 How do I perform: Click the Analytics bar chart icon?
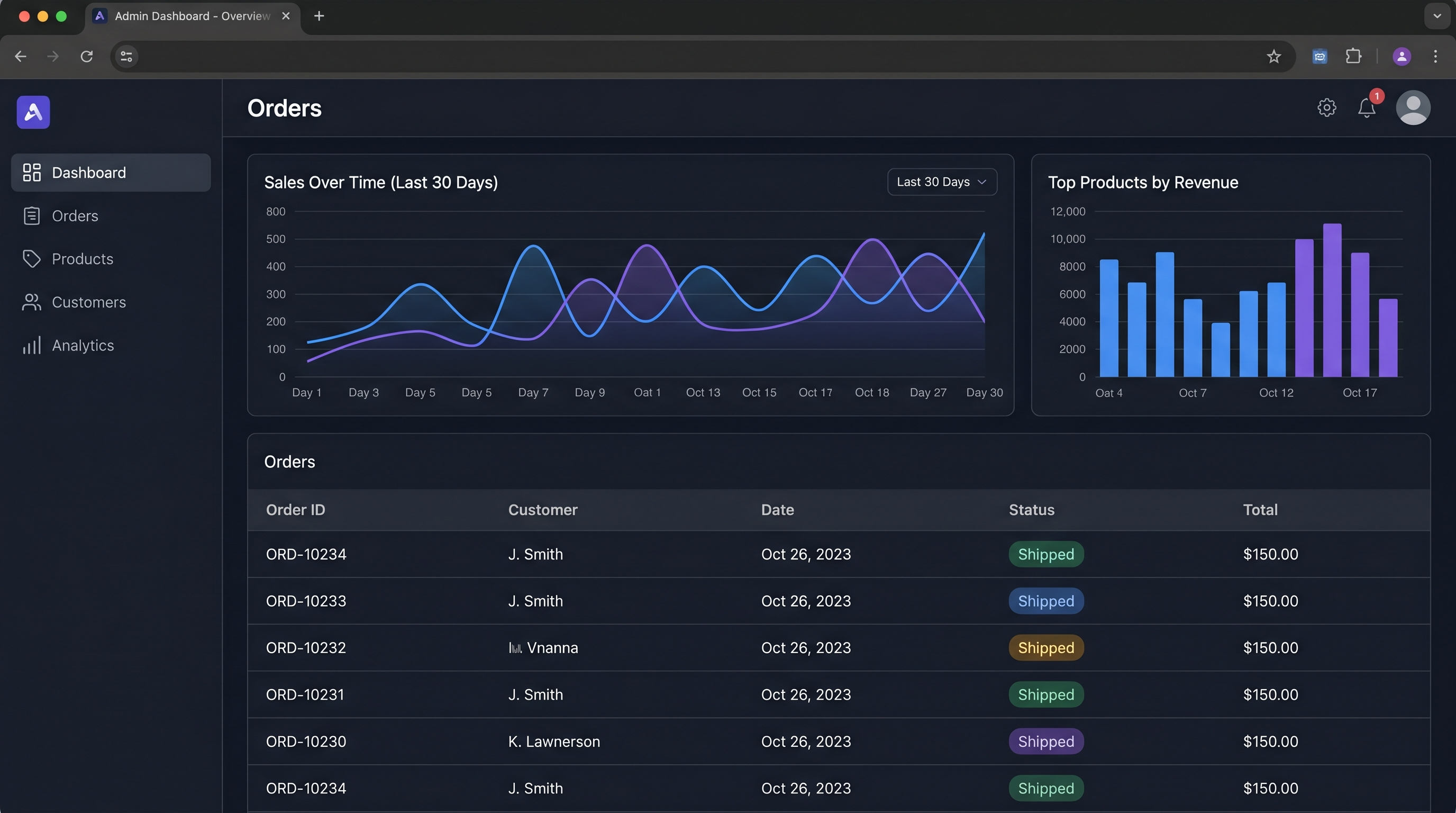point(32,346)
